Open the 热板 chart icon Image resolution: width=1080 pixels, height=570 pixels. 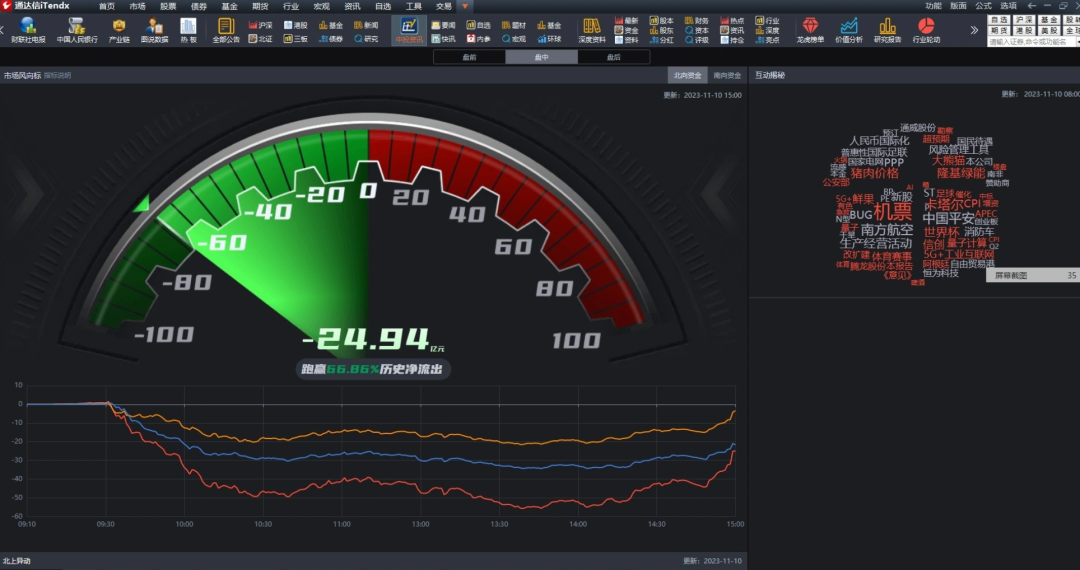188,30
